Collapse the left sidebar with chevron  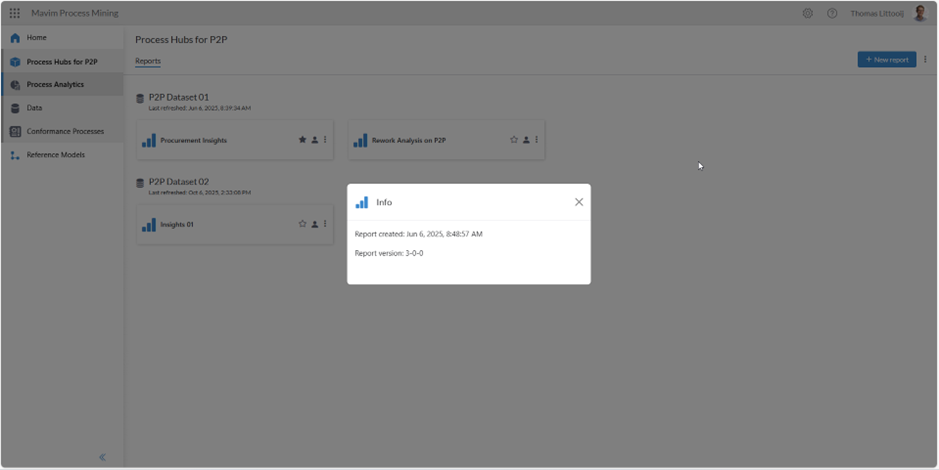(x=102, y=457)
